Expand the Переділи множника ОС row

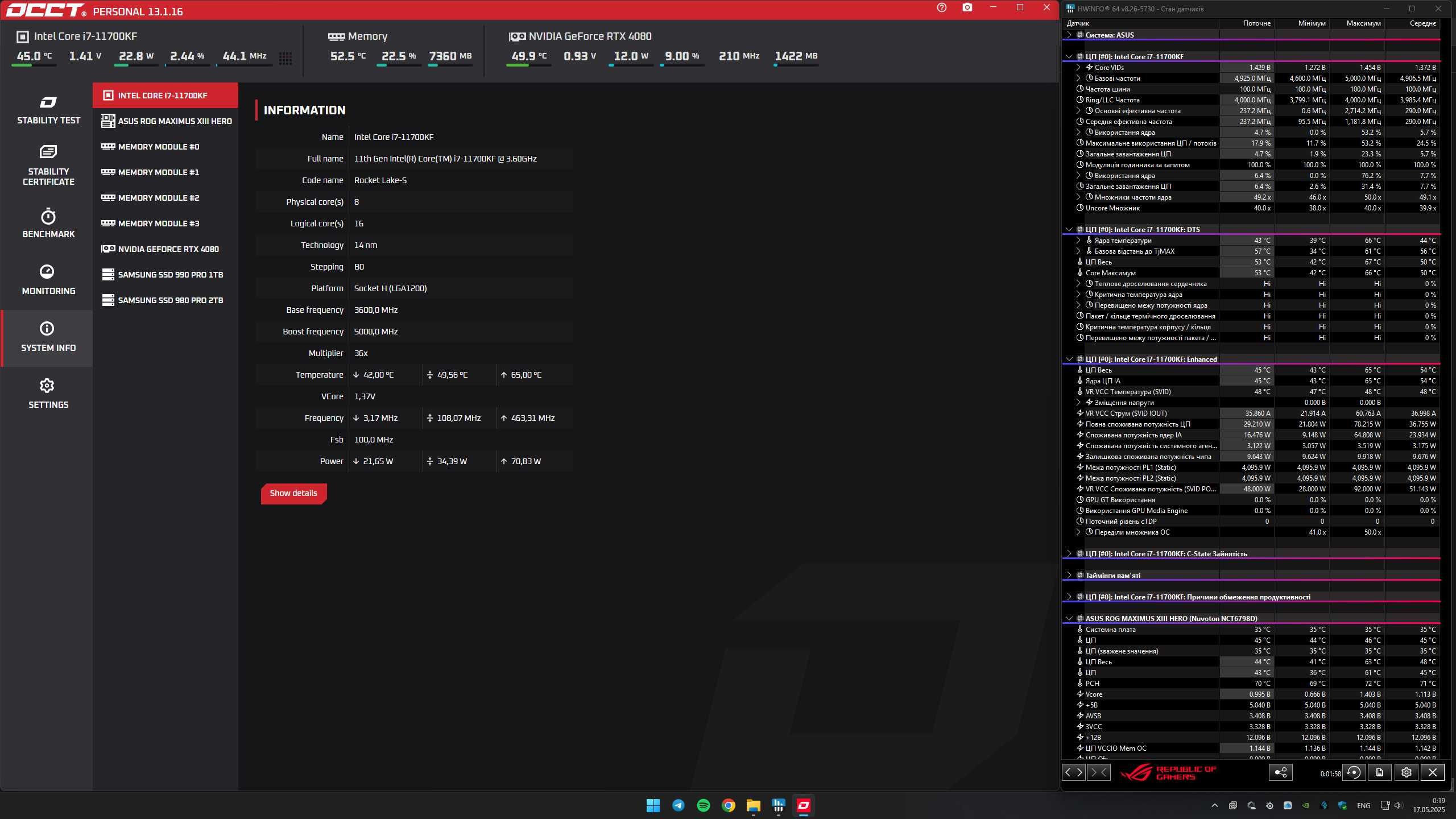[x=1078, y=532]
